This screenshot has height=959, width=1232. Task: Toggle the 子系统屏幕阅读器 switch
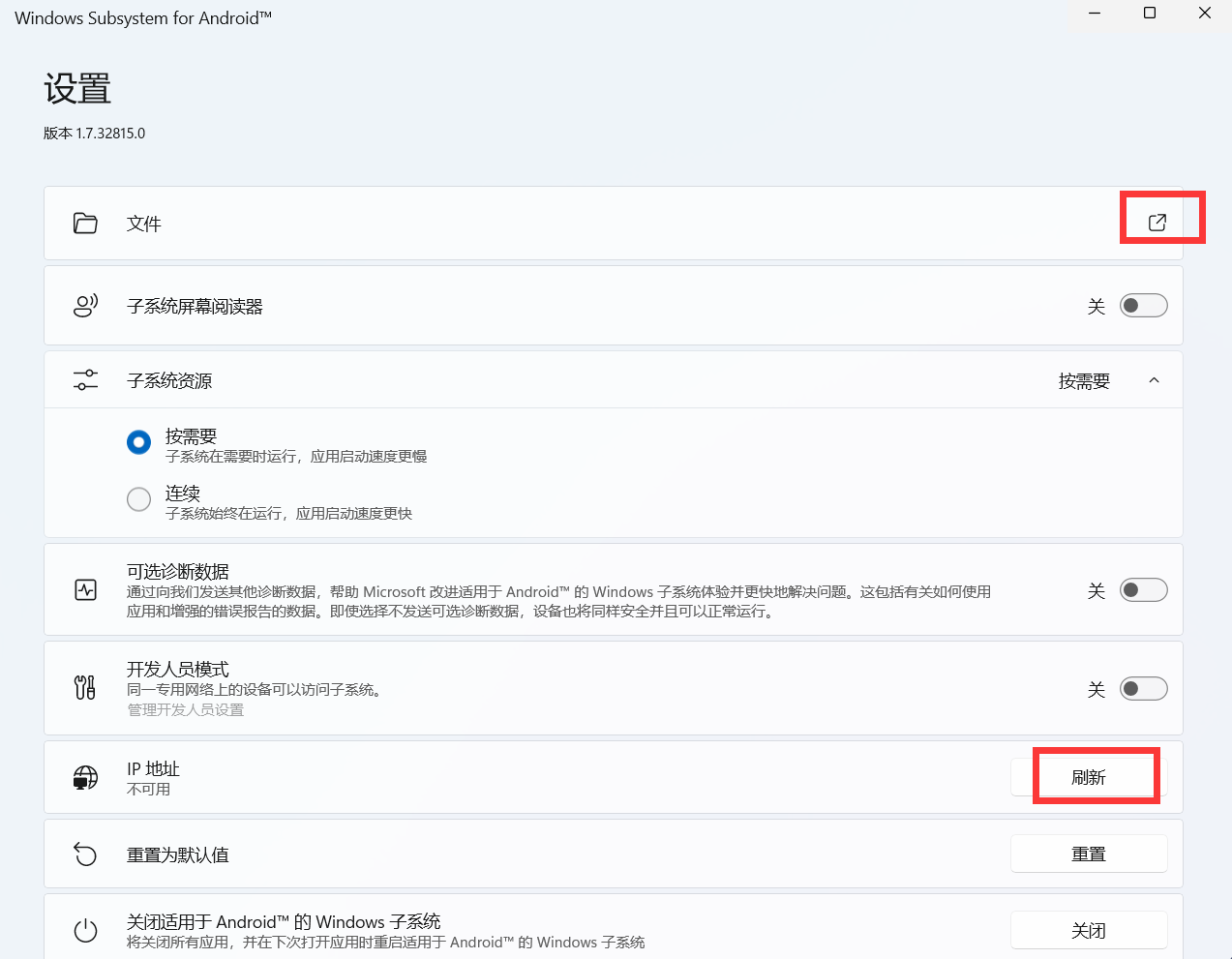pyautogui.click(x=1143, y=306)
